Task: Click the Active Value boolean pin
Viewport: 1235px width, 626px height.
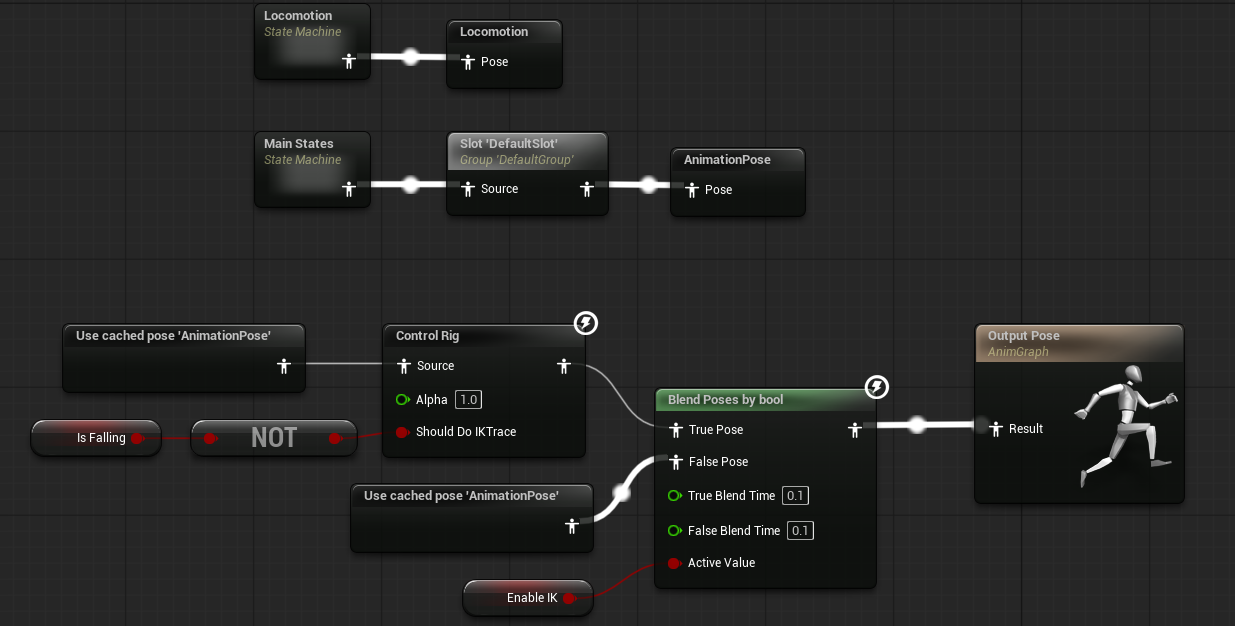Action: pyautogui.click(x=675, y=563)
